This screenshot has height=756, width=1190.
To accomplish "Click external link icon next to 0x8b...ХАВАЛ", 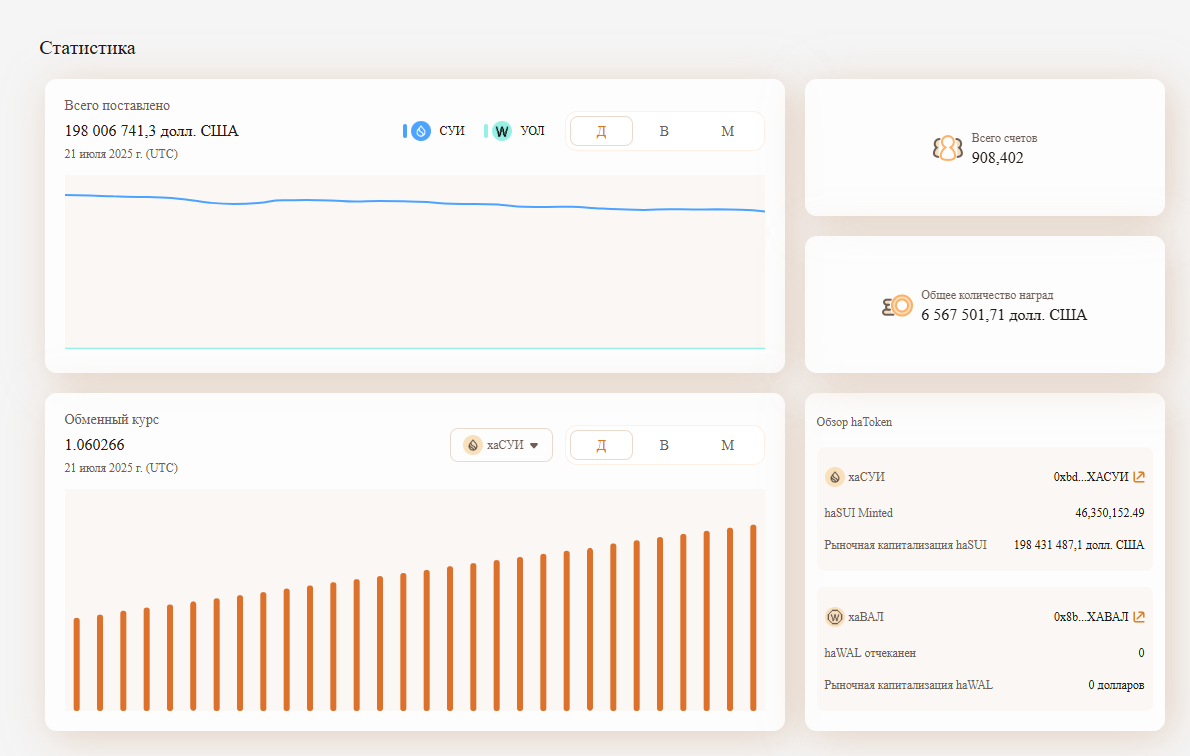I will point(1138,617).
